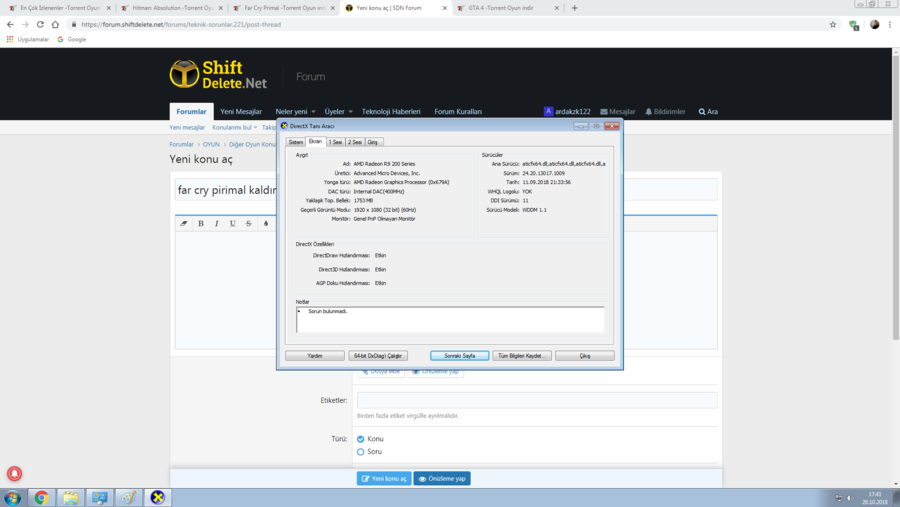Click the Etiketler tags input field
The height and width of the screenshot is (507, 900).
[x=537, y=401]
